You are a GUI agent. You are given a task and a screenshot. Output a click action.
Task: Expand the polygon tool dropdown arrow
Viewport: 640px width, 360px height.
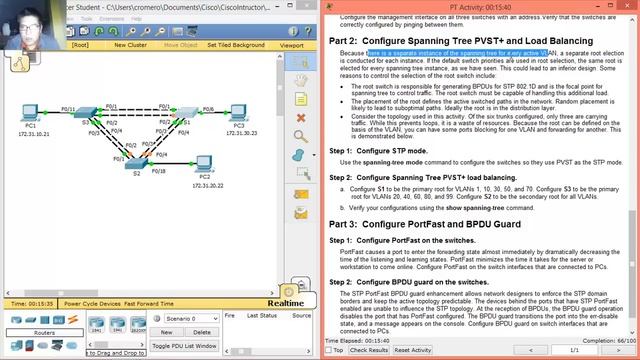pyautogui.click(x=313, y=155)
